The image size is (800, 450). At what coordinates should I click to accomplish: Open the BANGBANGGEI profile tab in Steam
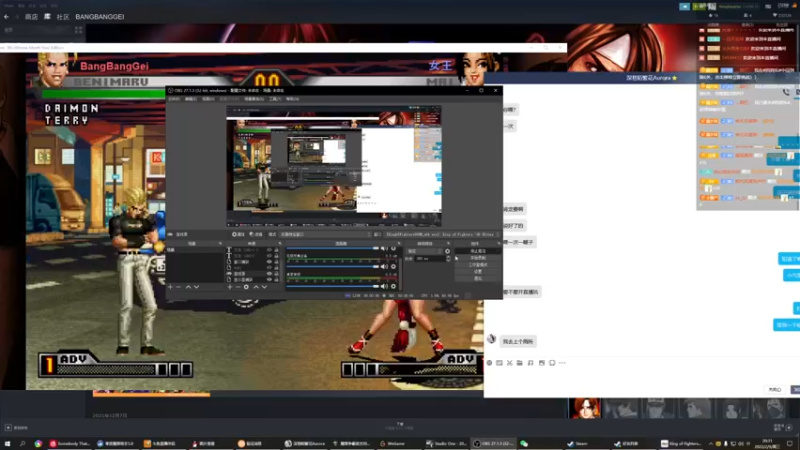coord(99,17)
